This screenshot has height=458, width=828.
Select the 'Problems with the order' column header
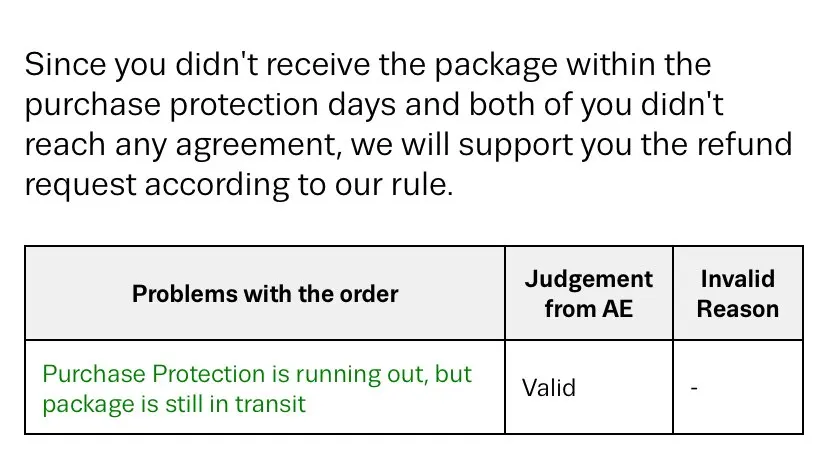pos(265,294)
